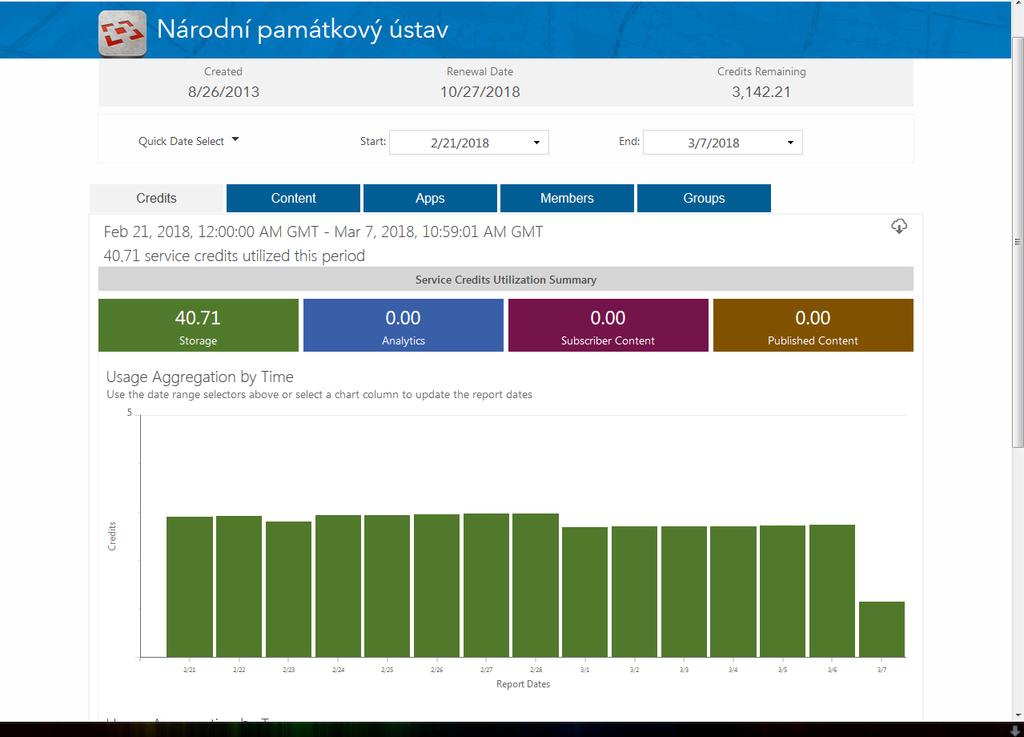1024x737 pixels.
Task: Select the 2/25 chart column
Action: click(x=387, y=586)
